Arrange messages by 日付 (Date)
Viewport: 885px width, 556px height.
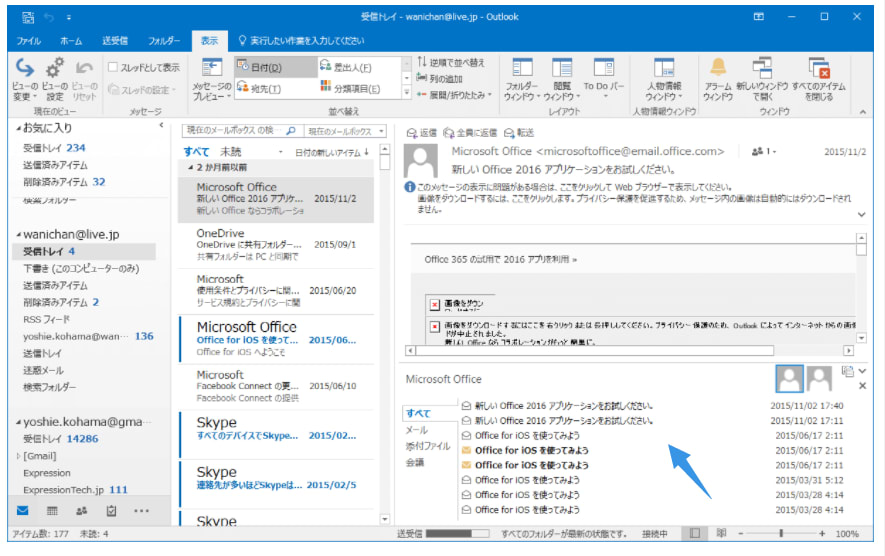point(276,67)
